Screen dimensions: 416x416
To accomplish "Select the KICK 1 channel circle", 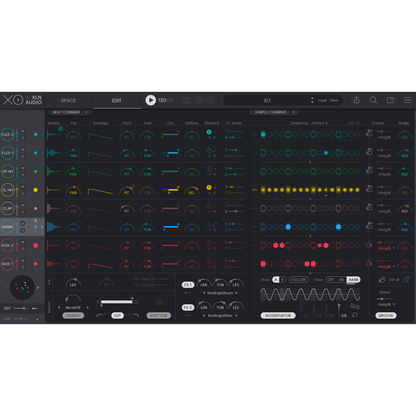I will [8, 264].
